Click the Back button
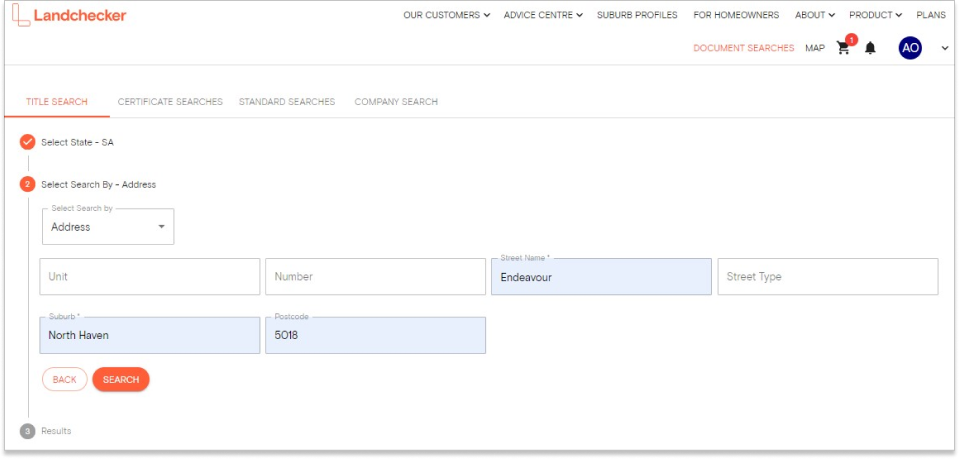 [x=65, y=379]
